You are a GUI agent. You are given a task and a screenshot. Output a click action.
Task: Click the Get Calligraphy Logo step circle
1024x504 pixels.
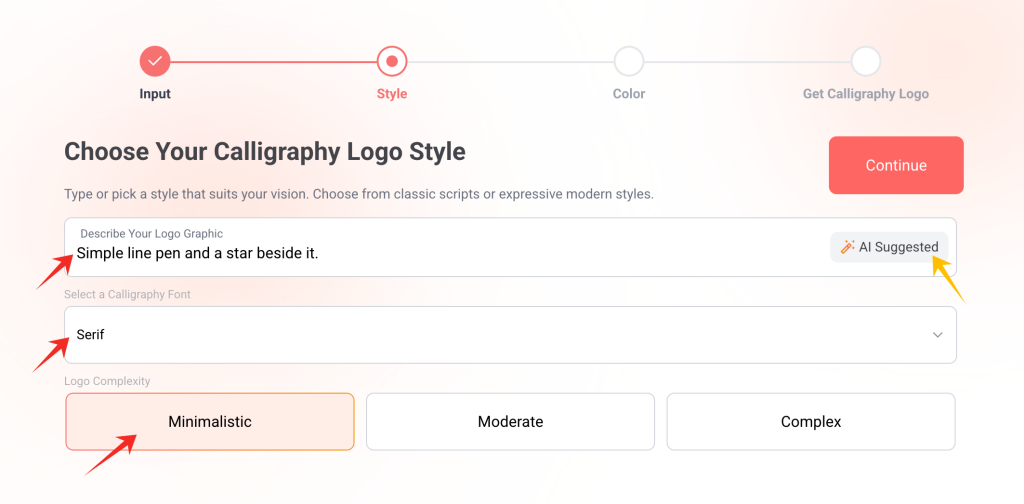click(866, 61)
